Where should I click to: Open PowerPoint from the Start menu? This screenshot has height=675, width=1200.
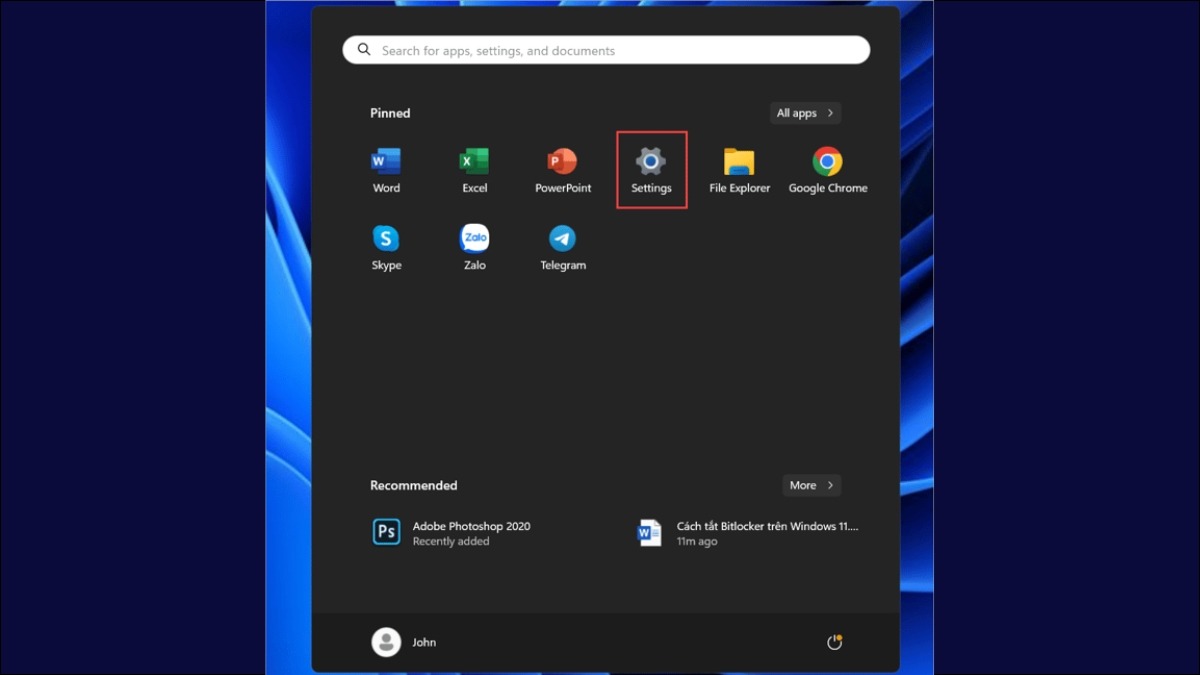click(x=563, y=171)
